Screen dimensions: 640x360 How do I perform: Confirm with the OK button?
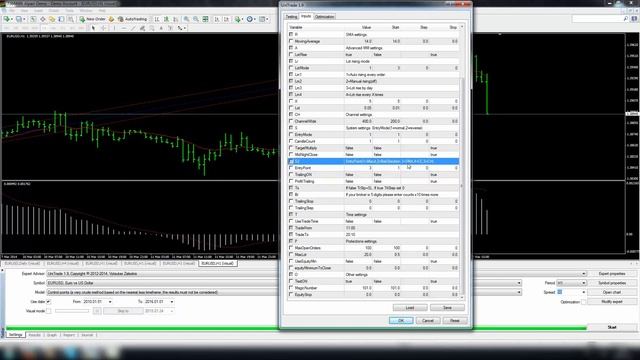pyautogui.click(x=401, y=320)
